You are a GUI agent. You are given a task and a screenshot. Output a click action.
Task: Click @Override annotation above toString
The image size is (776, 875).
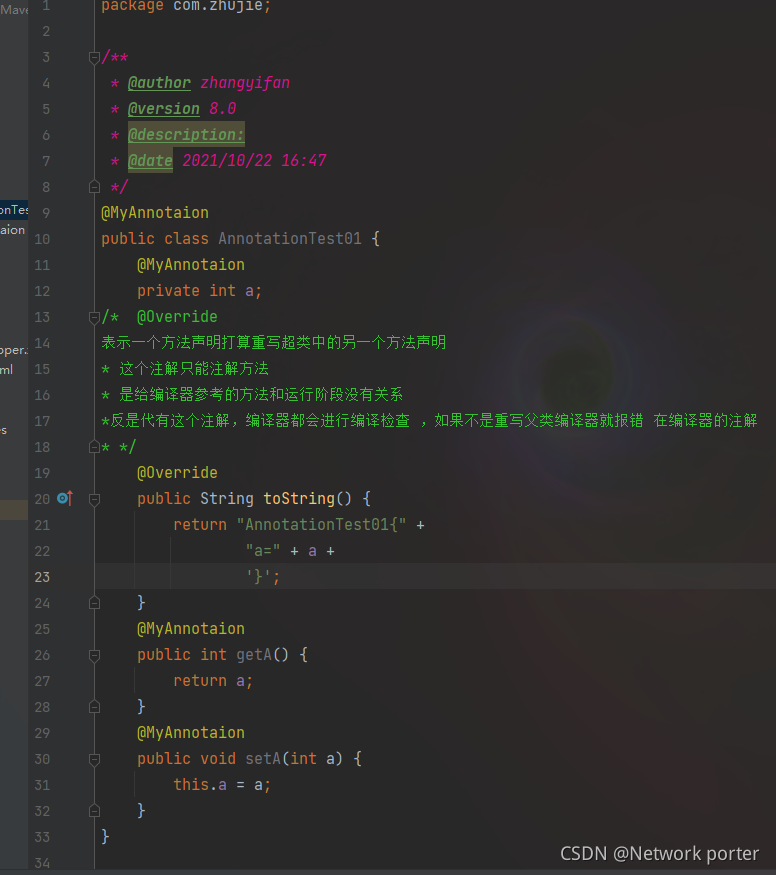[177, 473]
